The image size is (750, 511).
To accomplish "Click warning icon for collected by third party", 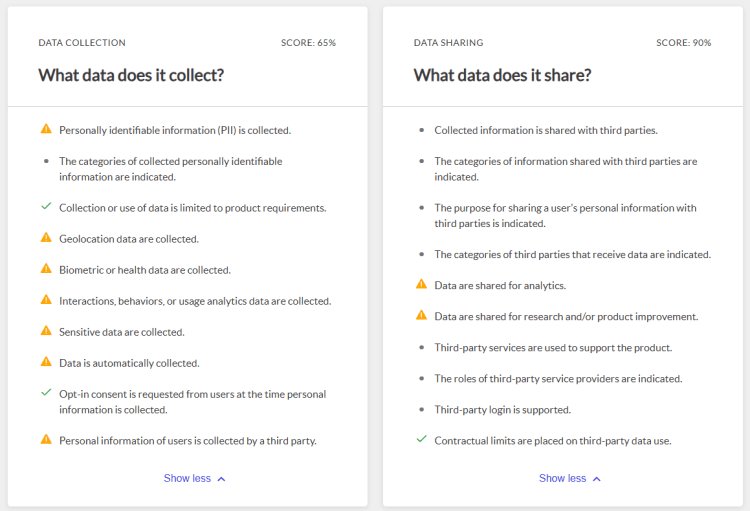I will pos(45,439).
